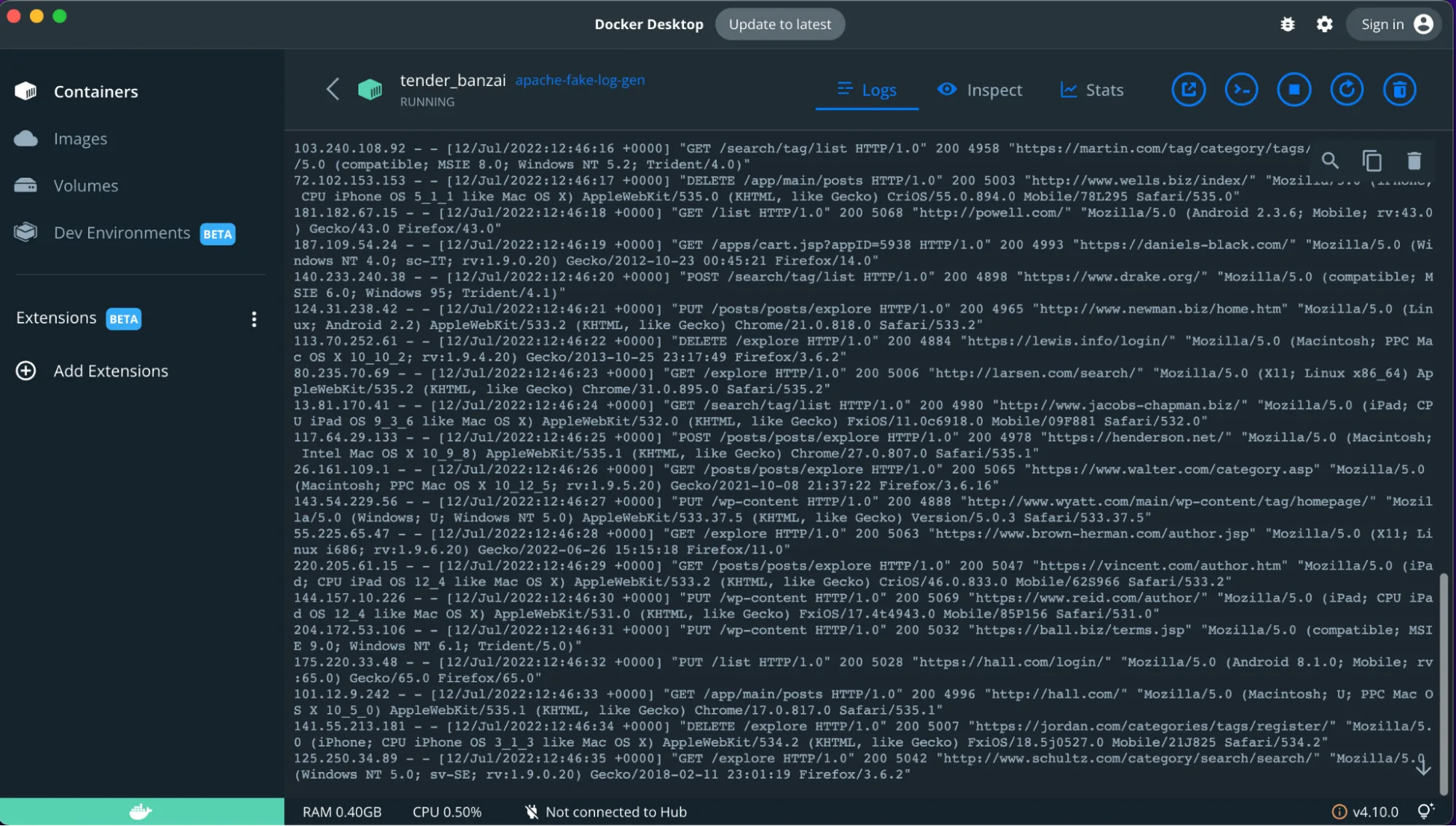Switch to the Logs tab
This screenshot has width=1456, height=826.
[x=867, y=90]
